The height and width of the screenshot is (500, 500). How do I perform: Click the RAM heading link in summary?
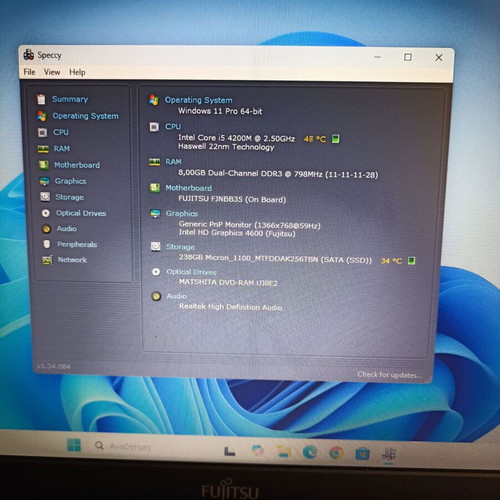coord(173,162)
